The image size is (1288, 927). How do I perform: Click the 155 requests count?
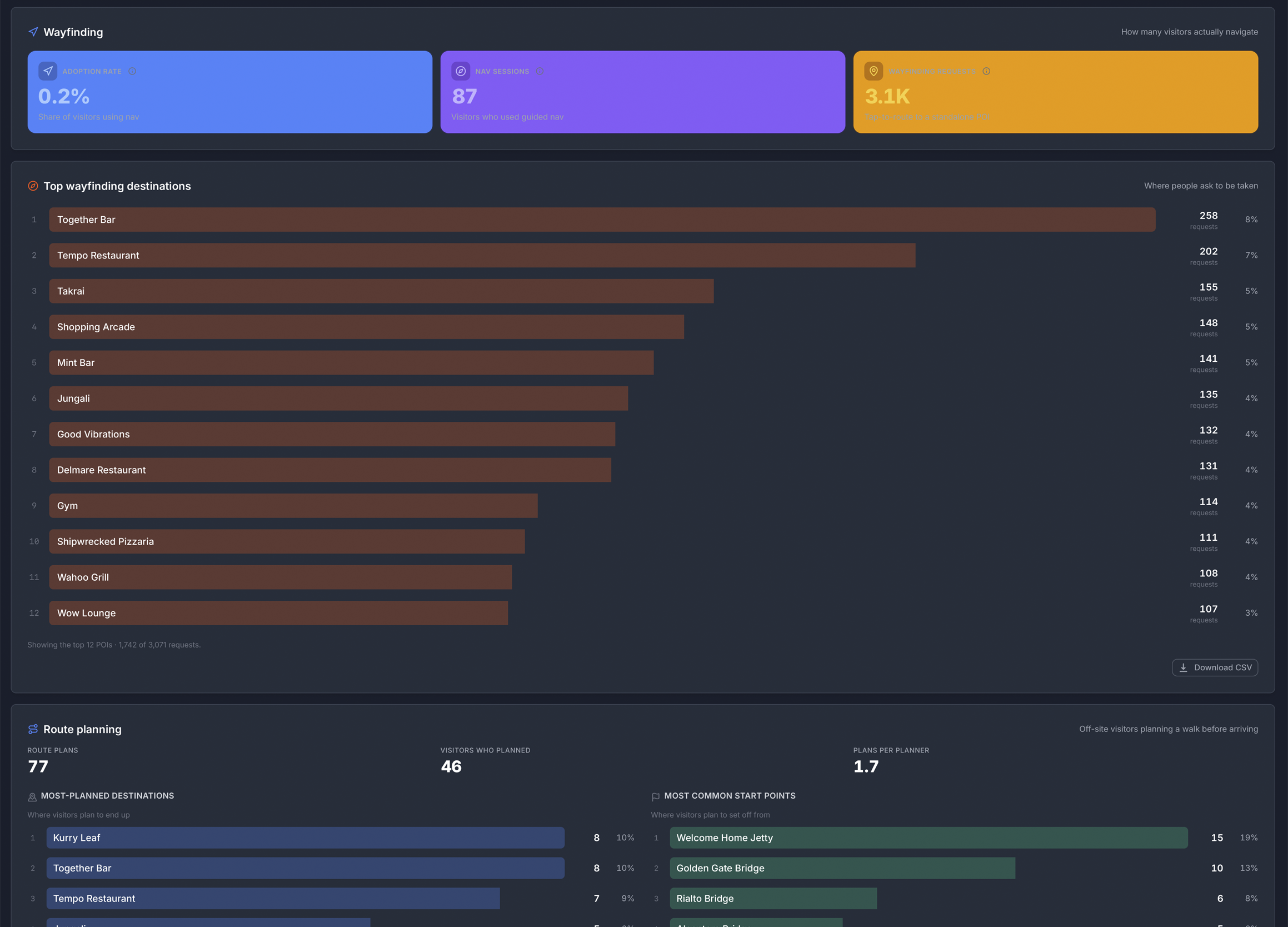pyautogui.click(x=1208, y=287)
